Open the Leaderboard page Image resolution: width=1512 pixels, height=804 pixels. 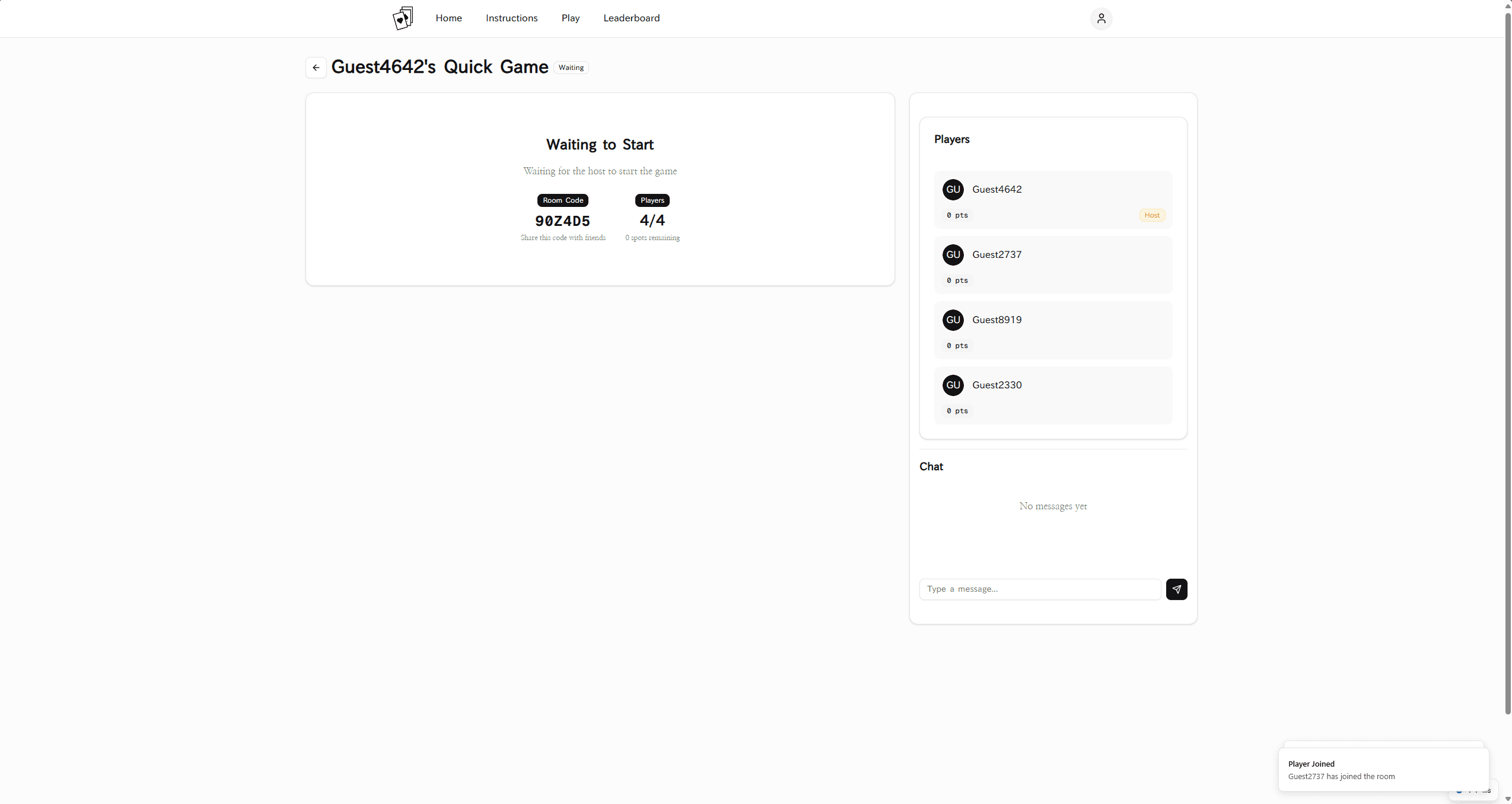(631, 18)
